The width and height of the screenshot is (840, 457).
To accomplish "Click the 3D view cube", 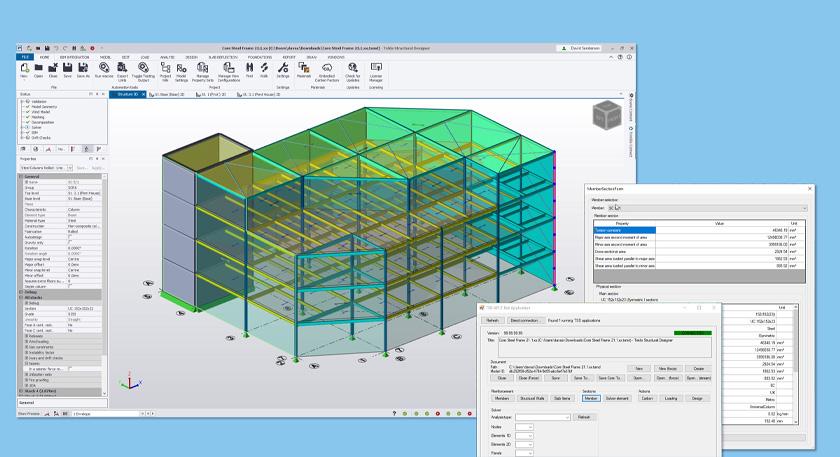I will coord(605,113).
